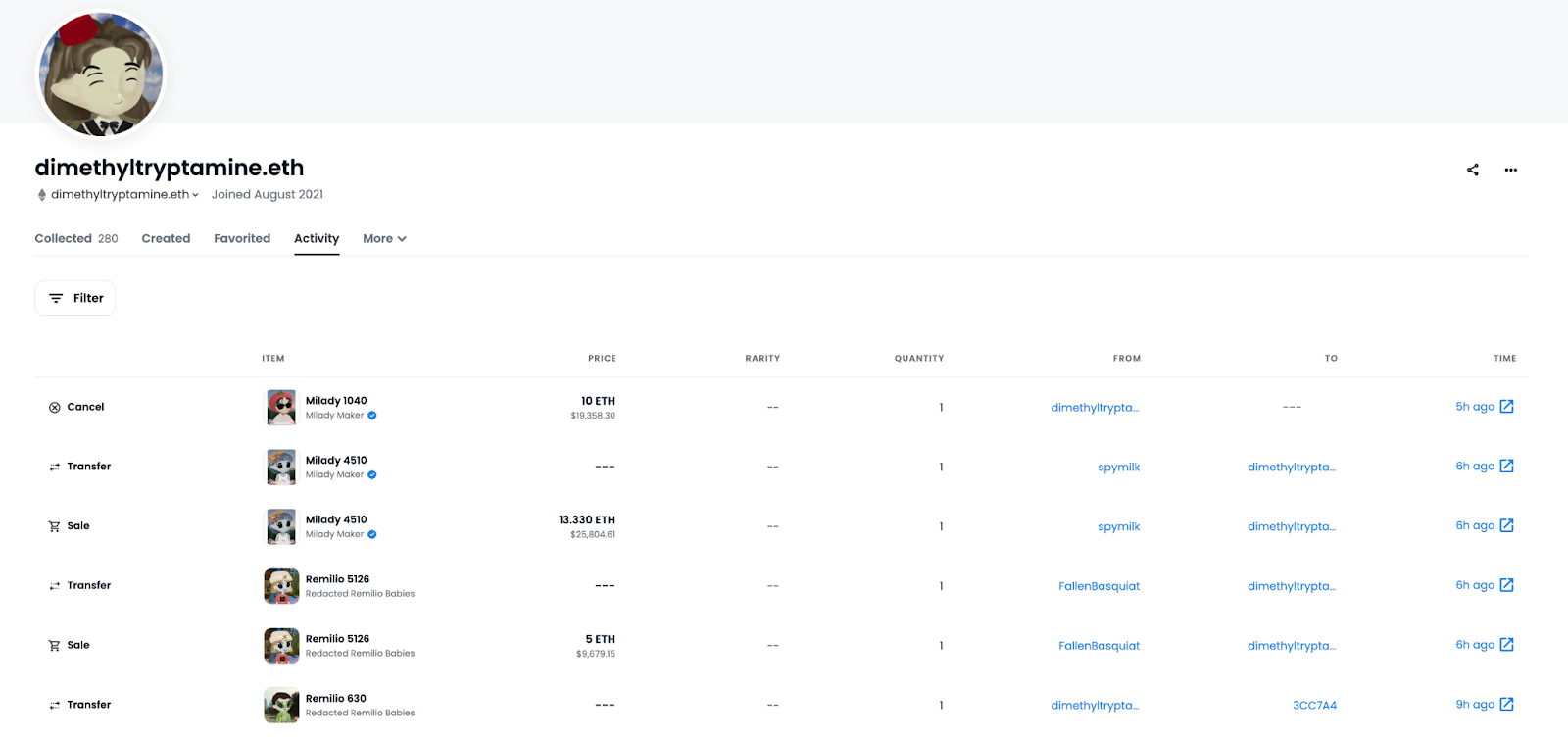Screen dimensions: 1568x739
Task: Open Remilio 630 thumbnail
Action: [281, 705]
